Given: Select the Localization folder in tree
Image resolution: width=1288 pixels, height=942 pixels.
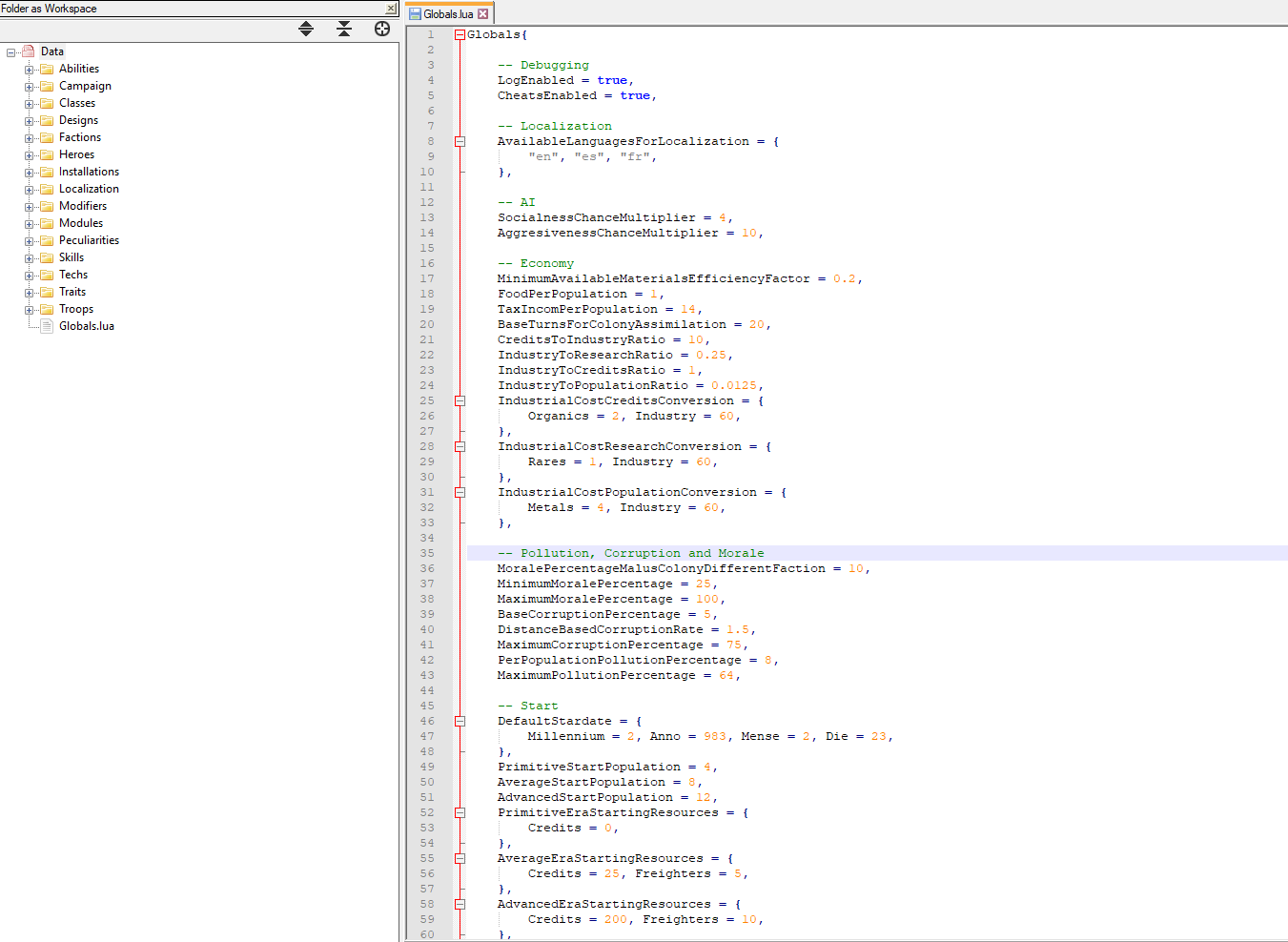Looking at the screenshot, I should [x=89, y=189].
